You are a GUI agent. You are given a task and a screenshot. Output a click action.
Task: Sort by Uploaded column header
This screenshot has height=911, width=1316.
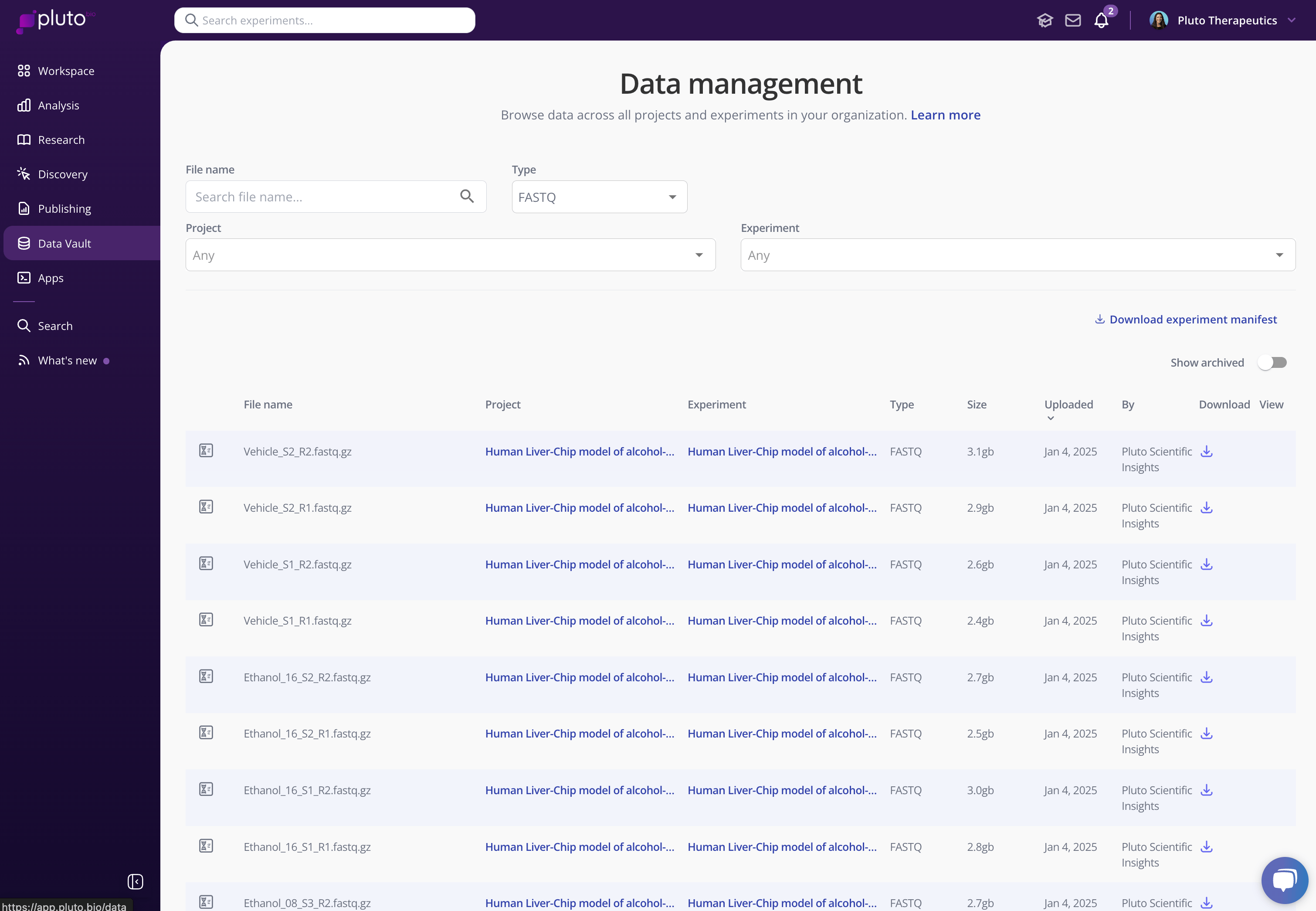[1068, 405]
